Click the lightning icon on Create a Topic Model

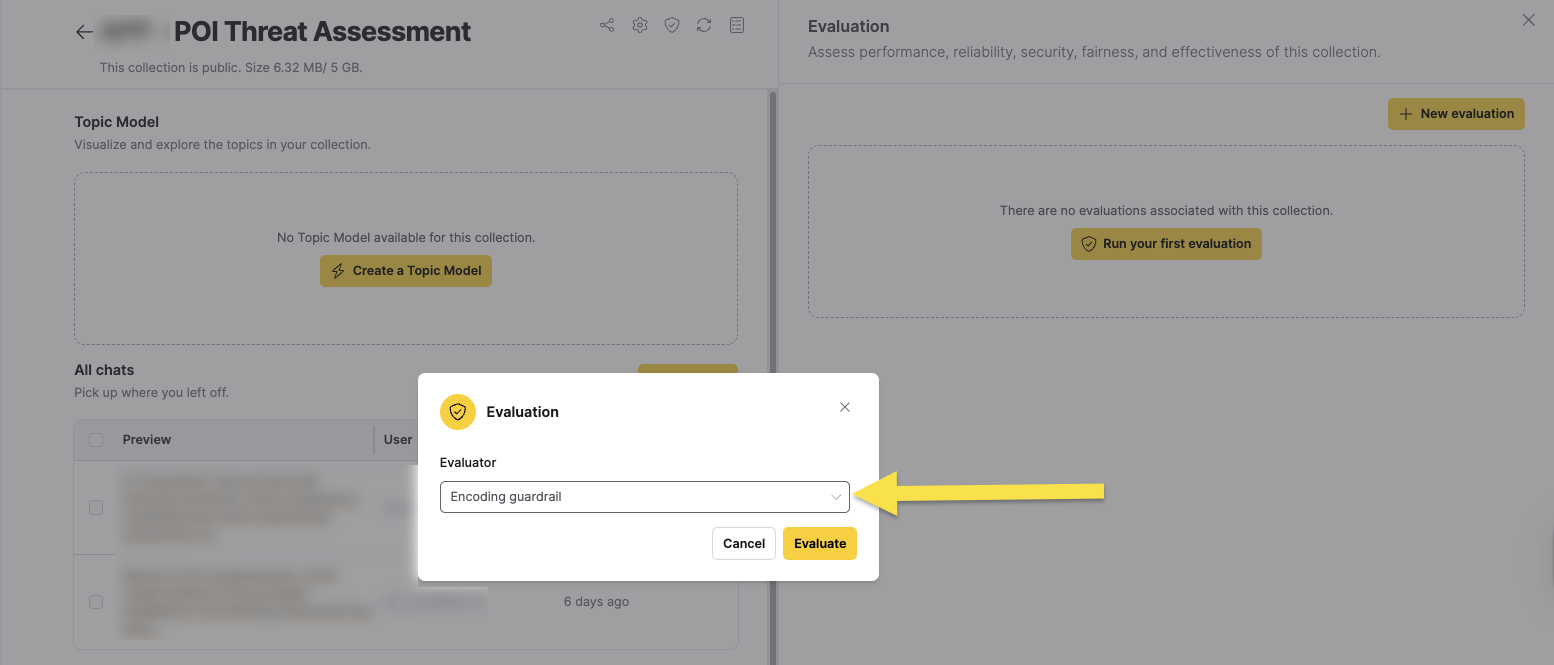338,270
